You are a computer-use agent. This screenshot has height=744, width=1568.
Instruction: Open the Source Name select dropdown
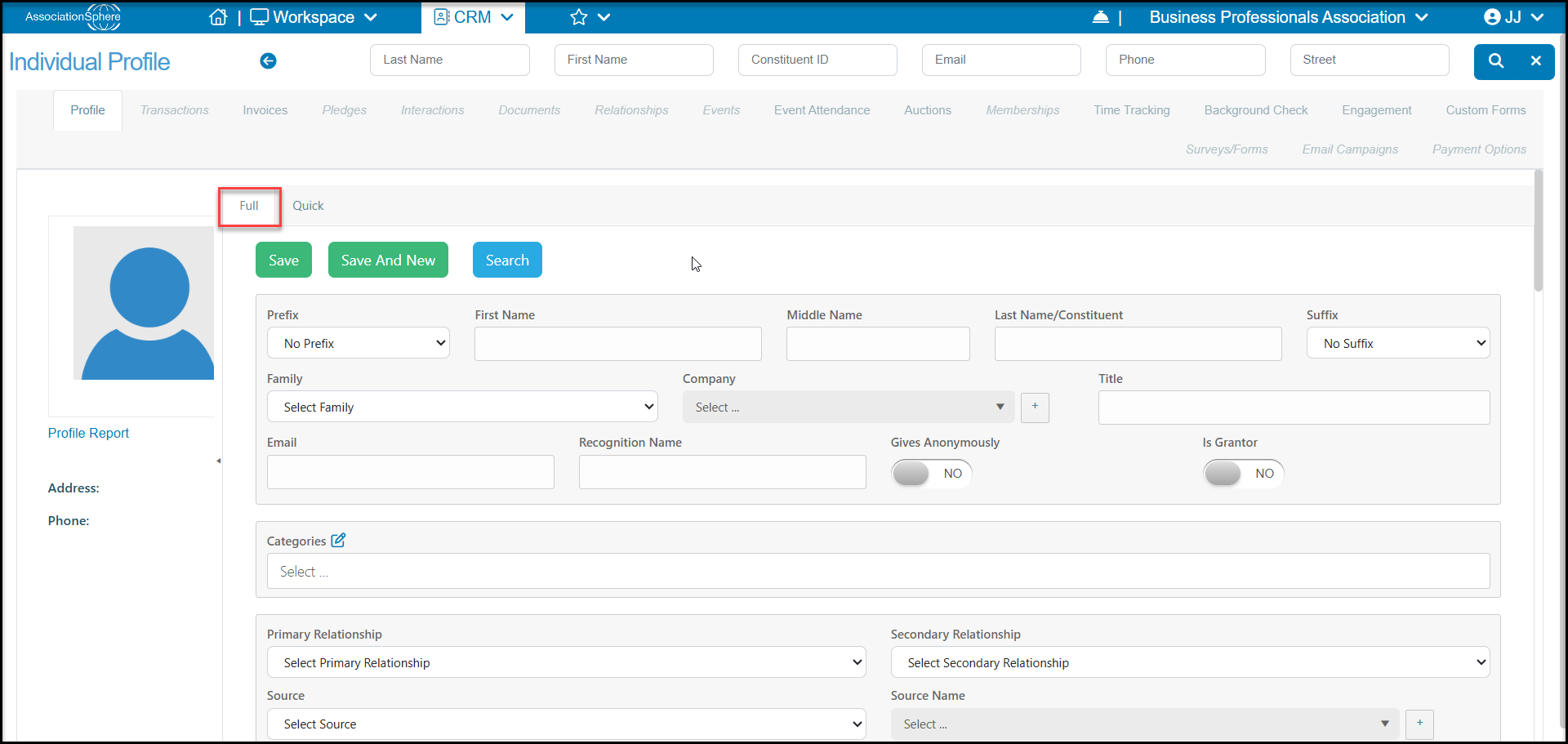(1145, 724)
